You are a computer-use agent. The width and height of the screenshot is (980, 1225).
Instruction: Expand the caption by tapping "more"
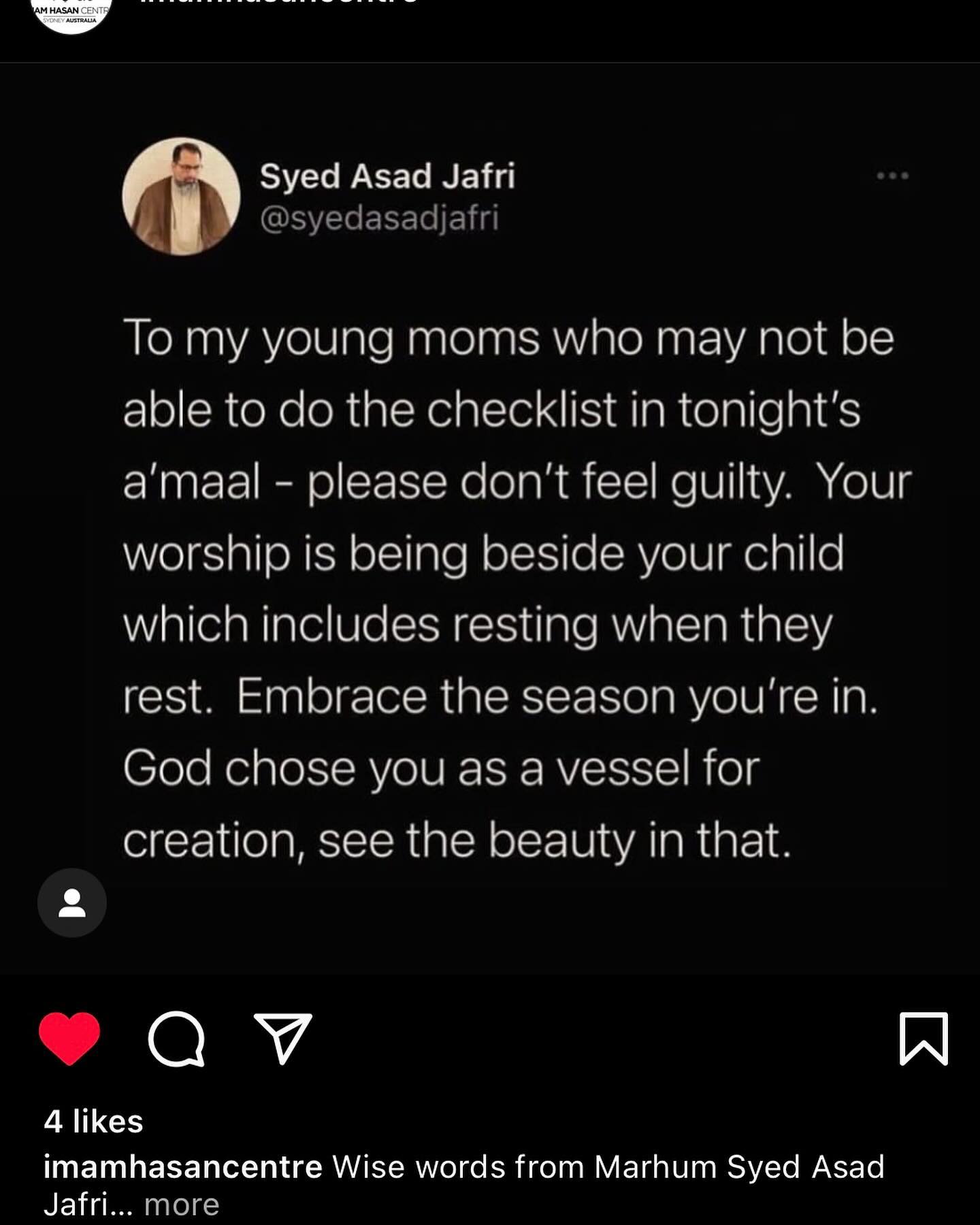(182, 1205)
